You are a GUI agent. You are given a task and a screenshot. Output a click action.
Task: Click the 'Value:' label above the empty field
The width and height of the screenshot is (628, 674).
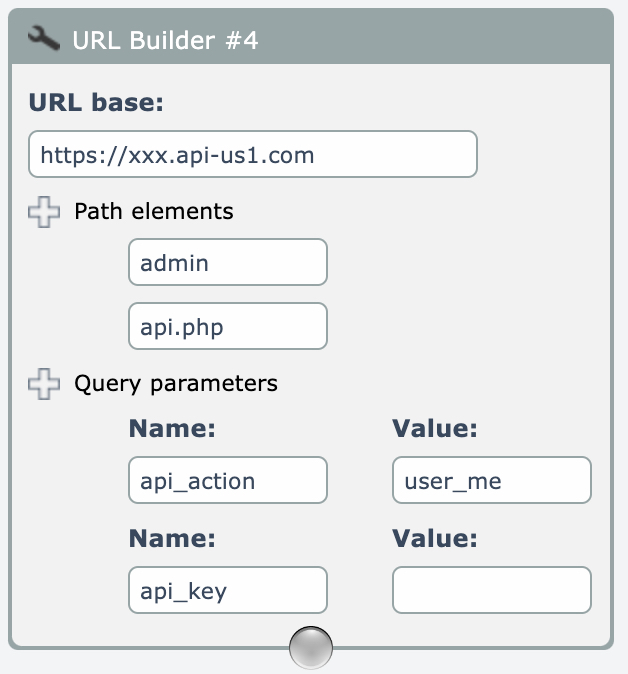435,538
